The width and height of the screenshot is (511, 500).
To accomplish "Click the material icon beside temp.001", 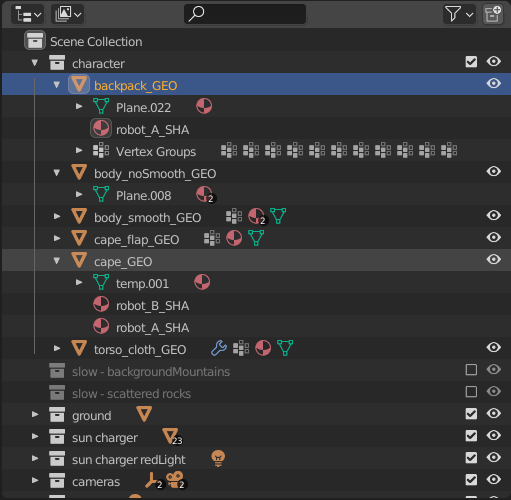I will tap(202, 282).
